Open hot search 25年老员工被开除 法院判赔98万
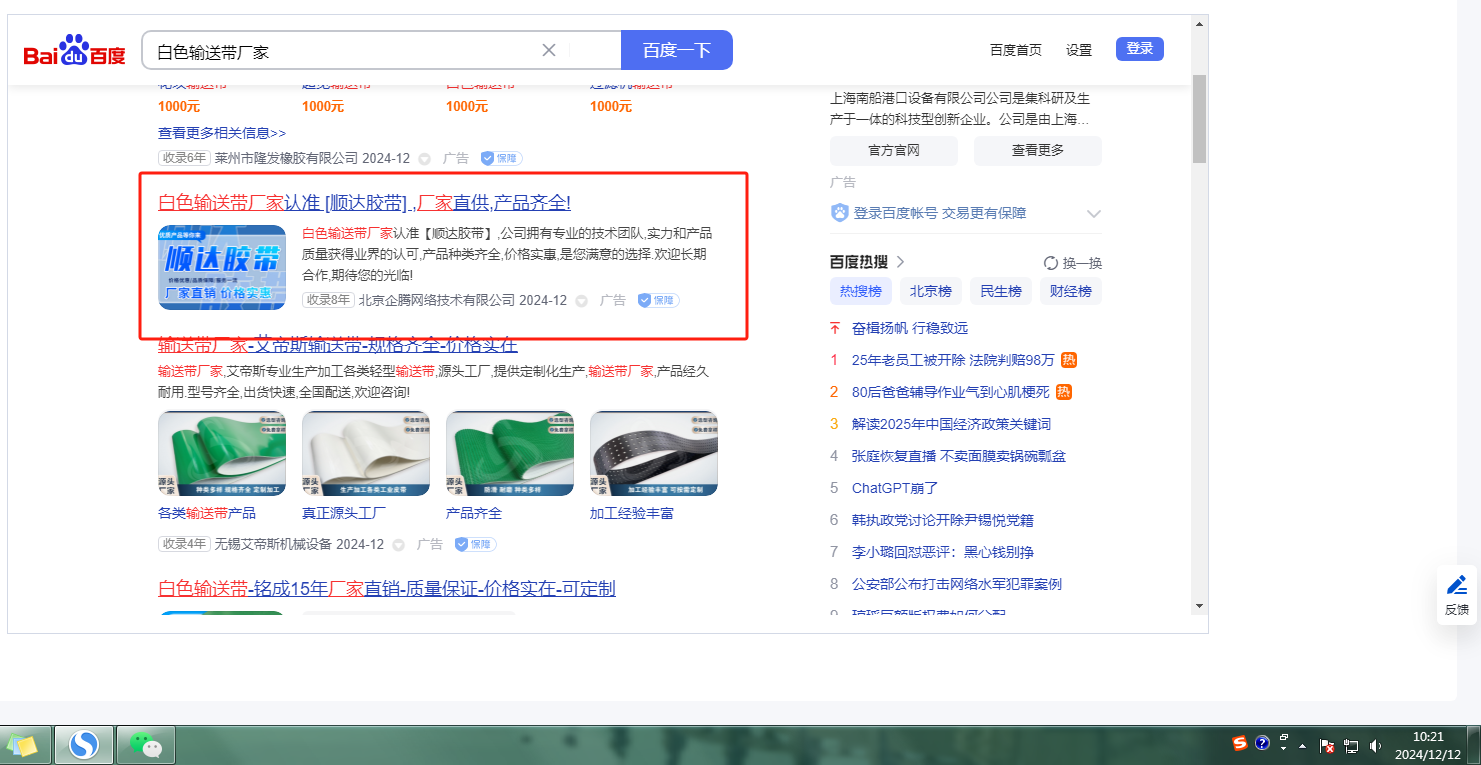This screenshot has width=1481, height=765. 953,360
